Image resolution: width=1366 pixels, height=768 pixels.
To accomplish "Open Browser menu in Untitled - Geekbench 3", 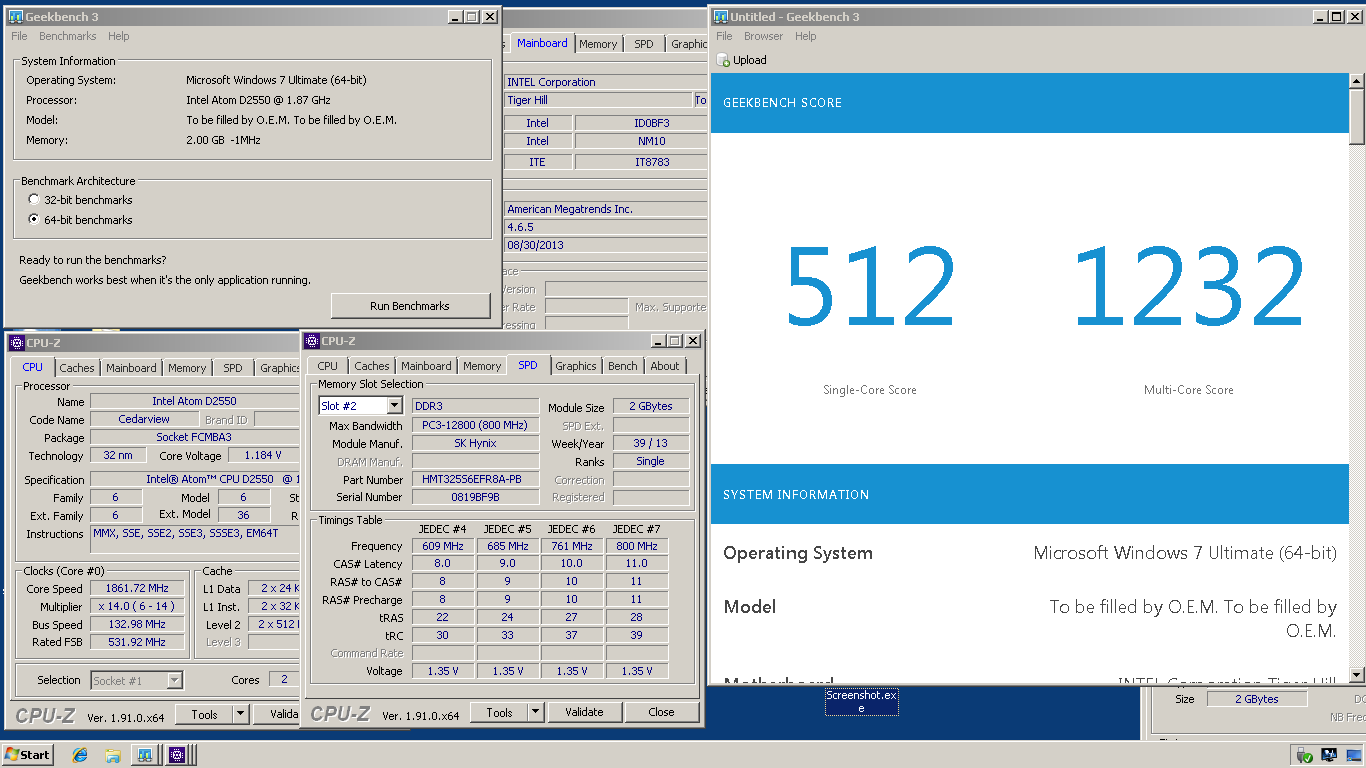I will pos(763,36).
